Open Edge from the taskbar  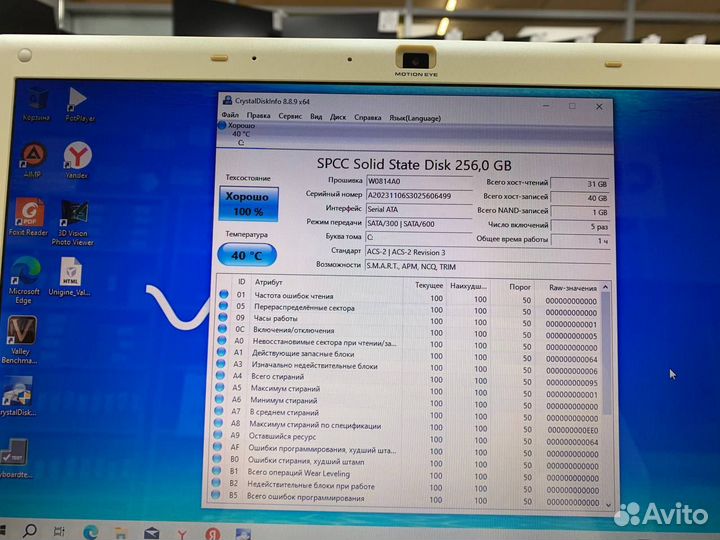(90, 532)
